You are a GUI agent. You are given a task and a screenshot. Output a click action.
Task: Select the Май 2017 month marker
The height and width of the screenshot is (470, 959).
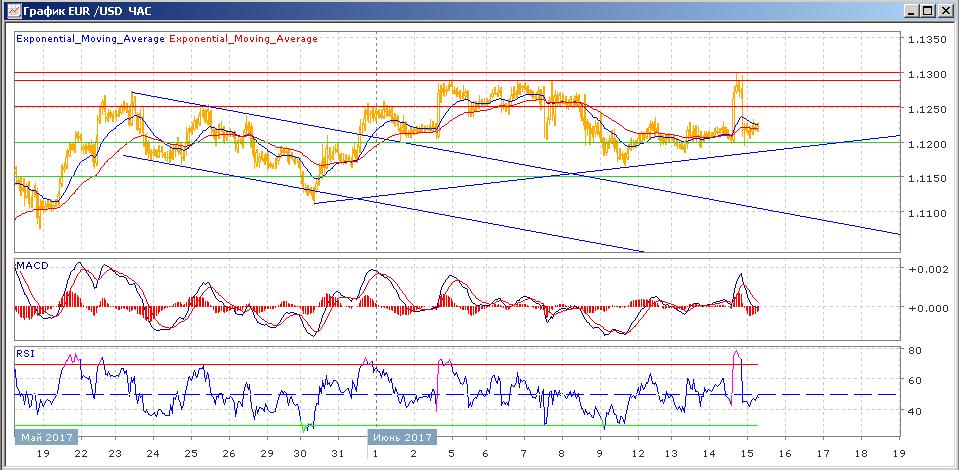[46, 437]
